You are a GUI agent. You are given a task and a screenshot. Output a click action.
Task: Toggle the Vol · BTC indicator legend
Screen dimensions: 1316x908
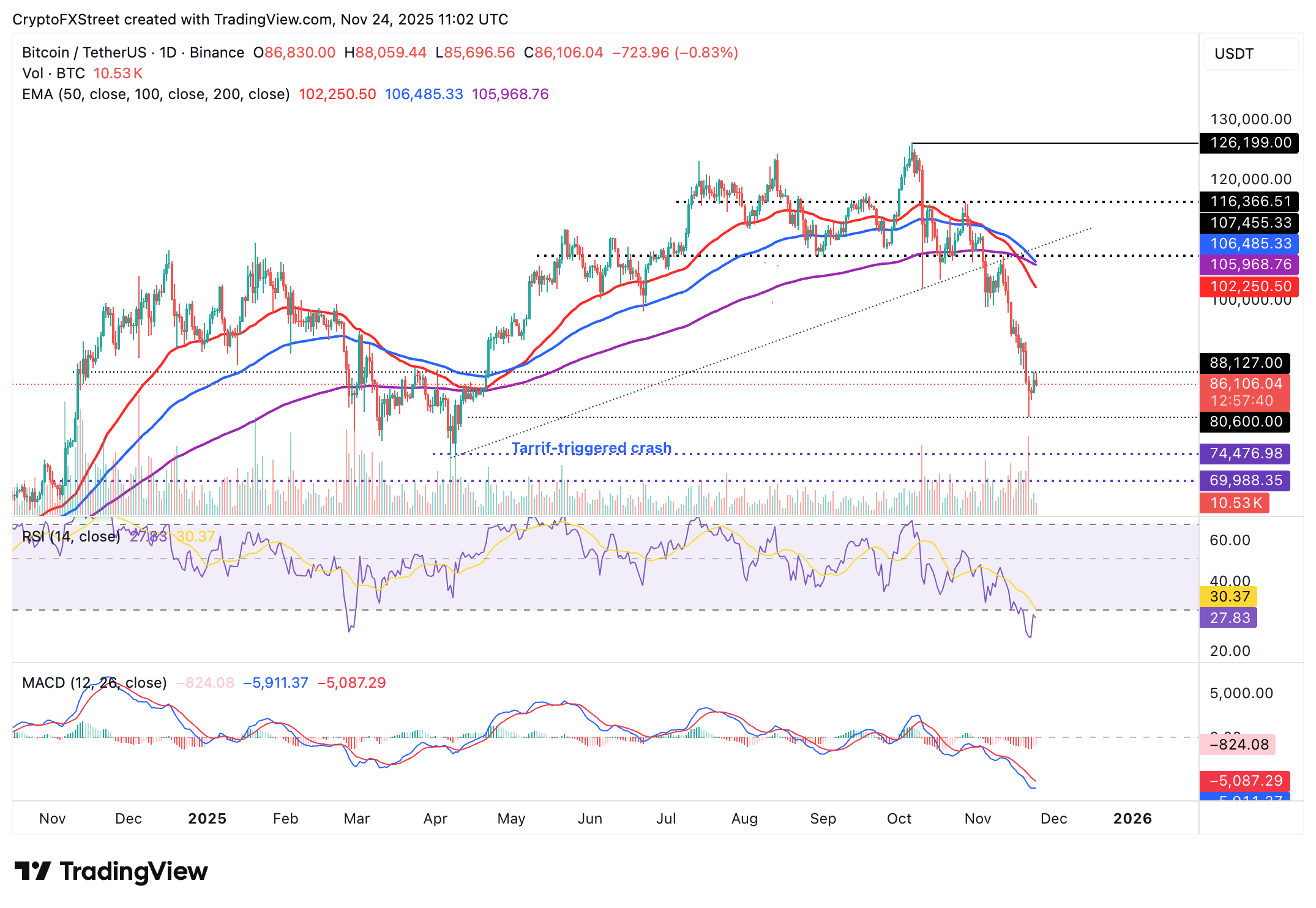(x=52, y=73)
